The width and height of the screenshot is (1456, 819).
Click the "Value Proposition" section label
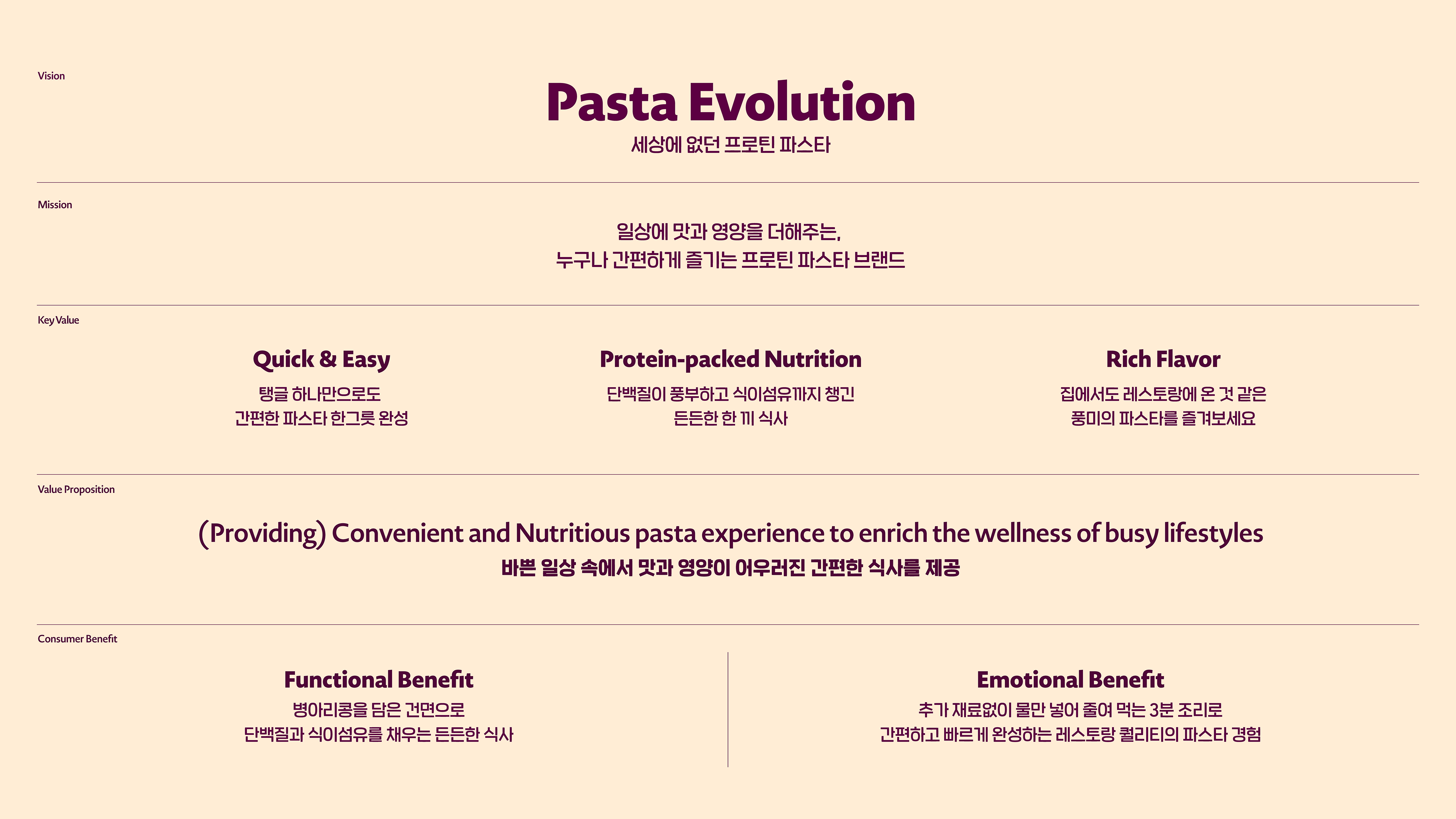(76, 490)
